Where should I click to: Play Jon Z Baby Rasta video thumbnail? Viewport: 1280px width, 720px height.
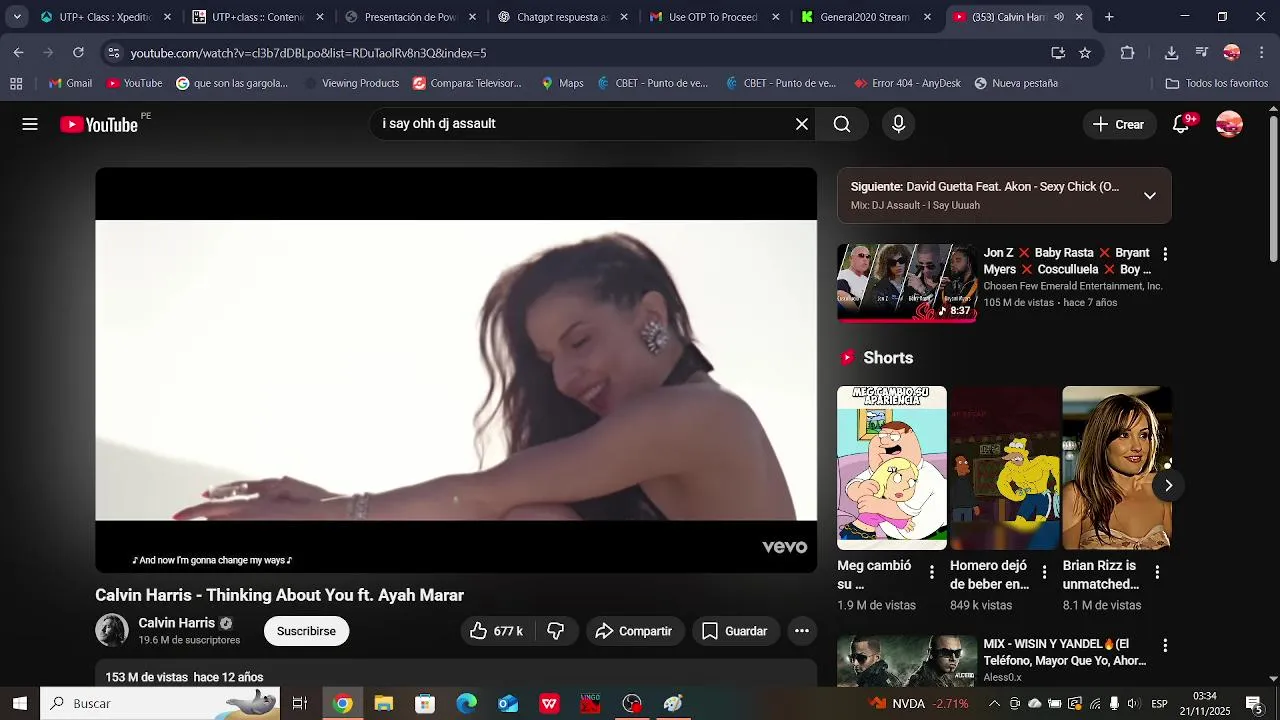(907, 282)
